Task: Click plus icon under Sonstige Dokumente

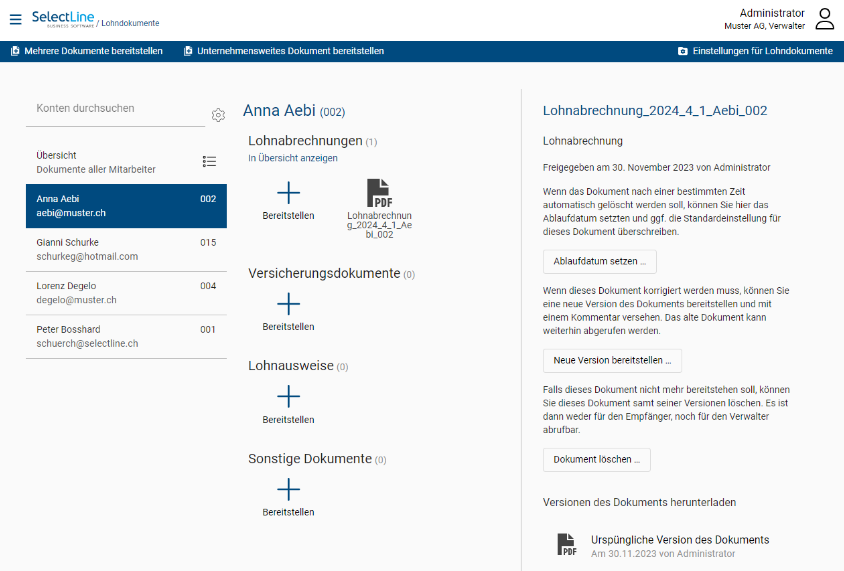Action: pyautogui.click(x=289, y=490)
